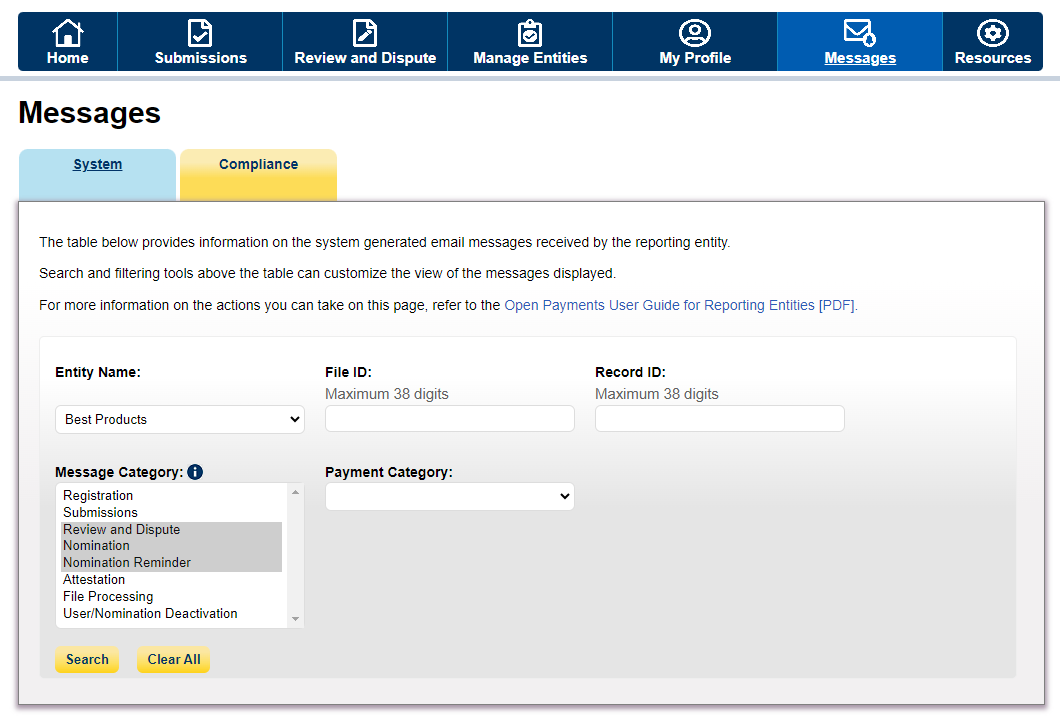The image size is (1060, 725).
Task: Open the My Profile menu label
Action: point(695,58)
